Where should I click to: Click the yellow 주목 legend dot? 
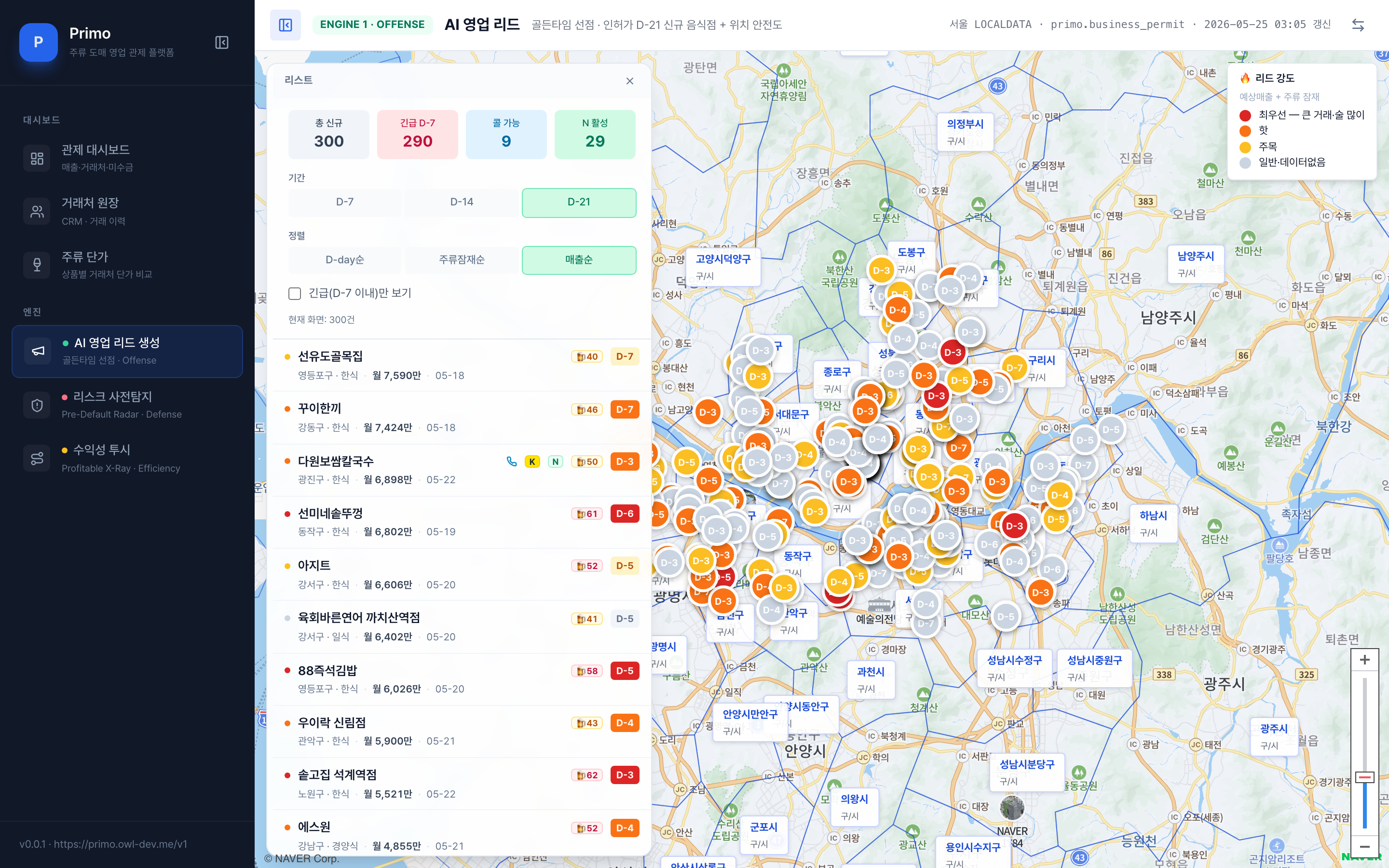click(x=1245, y=147)
